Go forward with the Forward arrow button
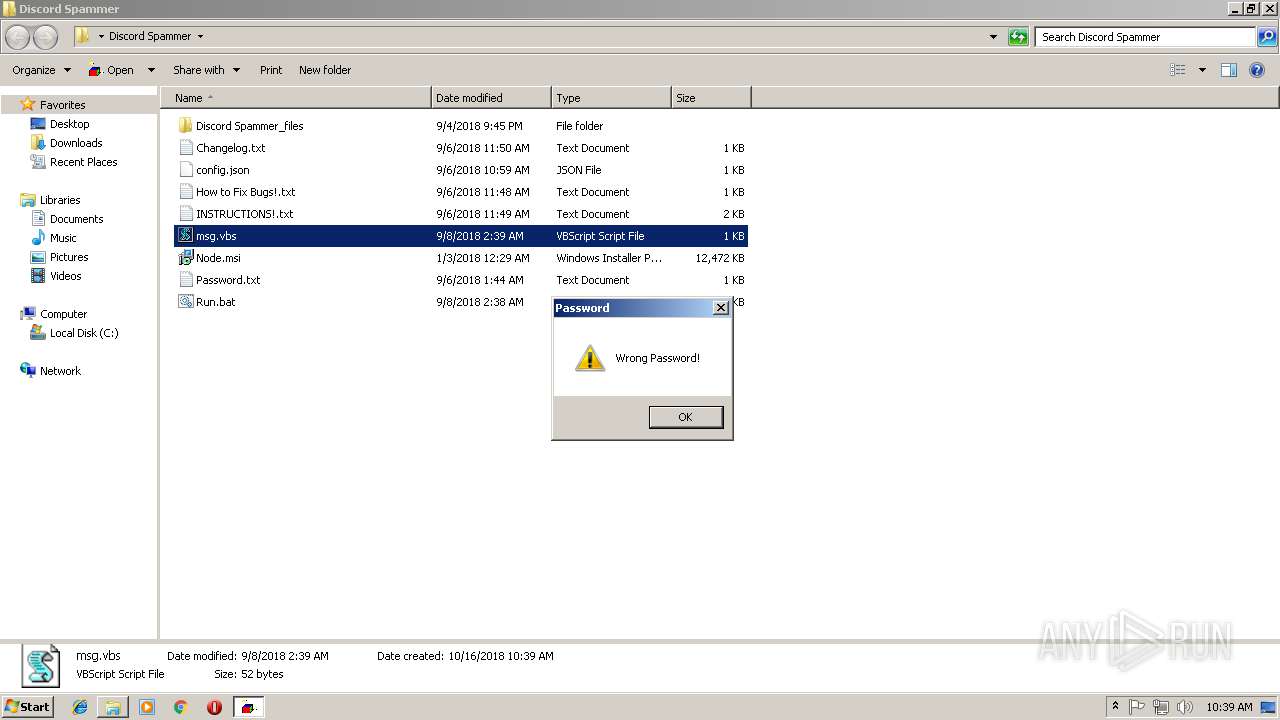The height and width of the screenshot is (720, 1280). point(46,37)
